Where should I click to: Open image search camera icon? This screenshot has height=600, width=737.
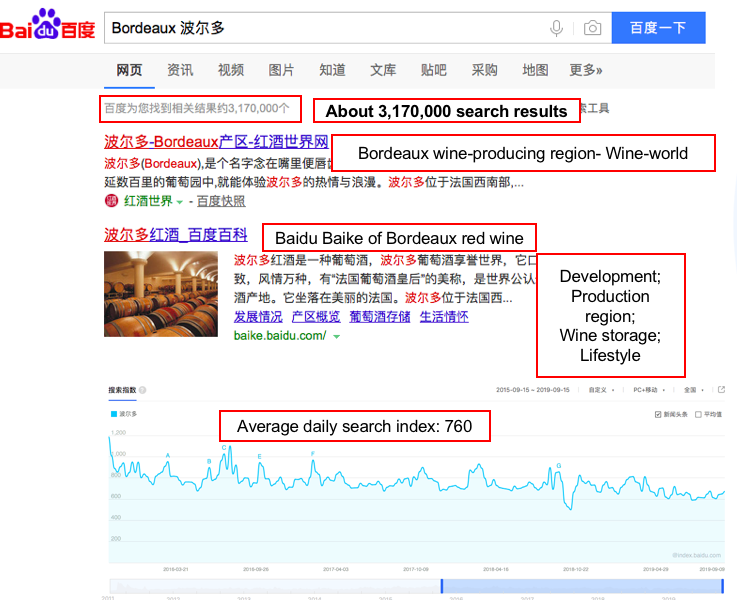click(x=592, y=28)
